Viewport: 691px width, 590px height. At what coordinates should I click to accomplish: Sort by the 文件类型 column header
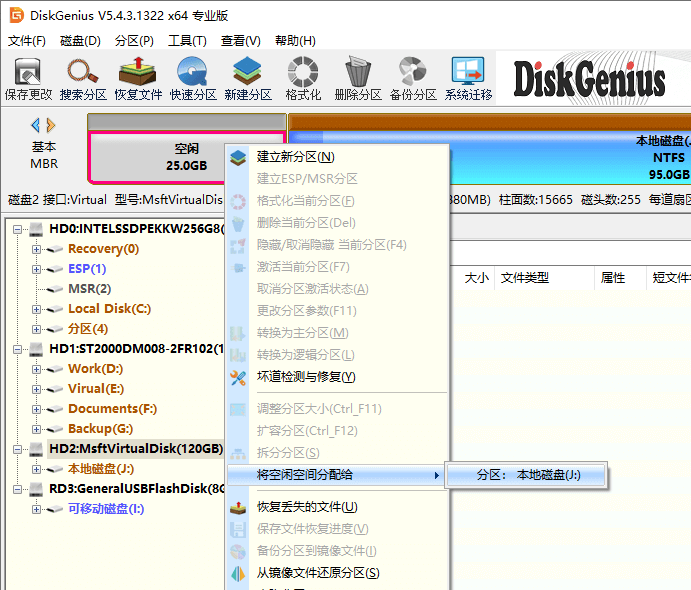click(x=525, y=278)
